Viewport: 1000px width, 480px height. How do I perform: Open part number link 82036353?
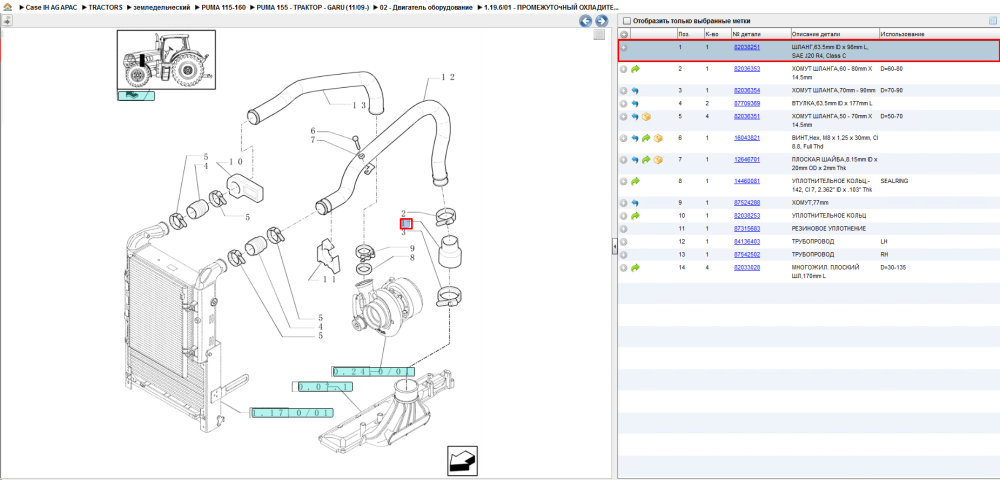pos(746,68)
